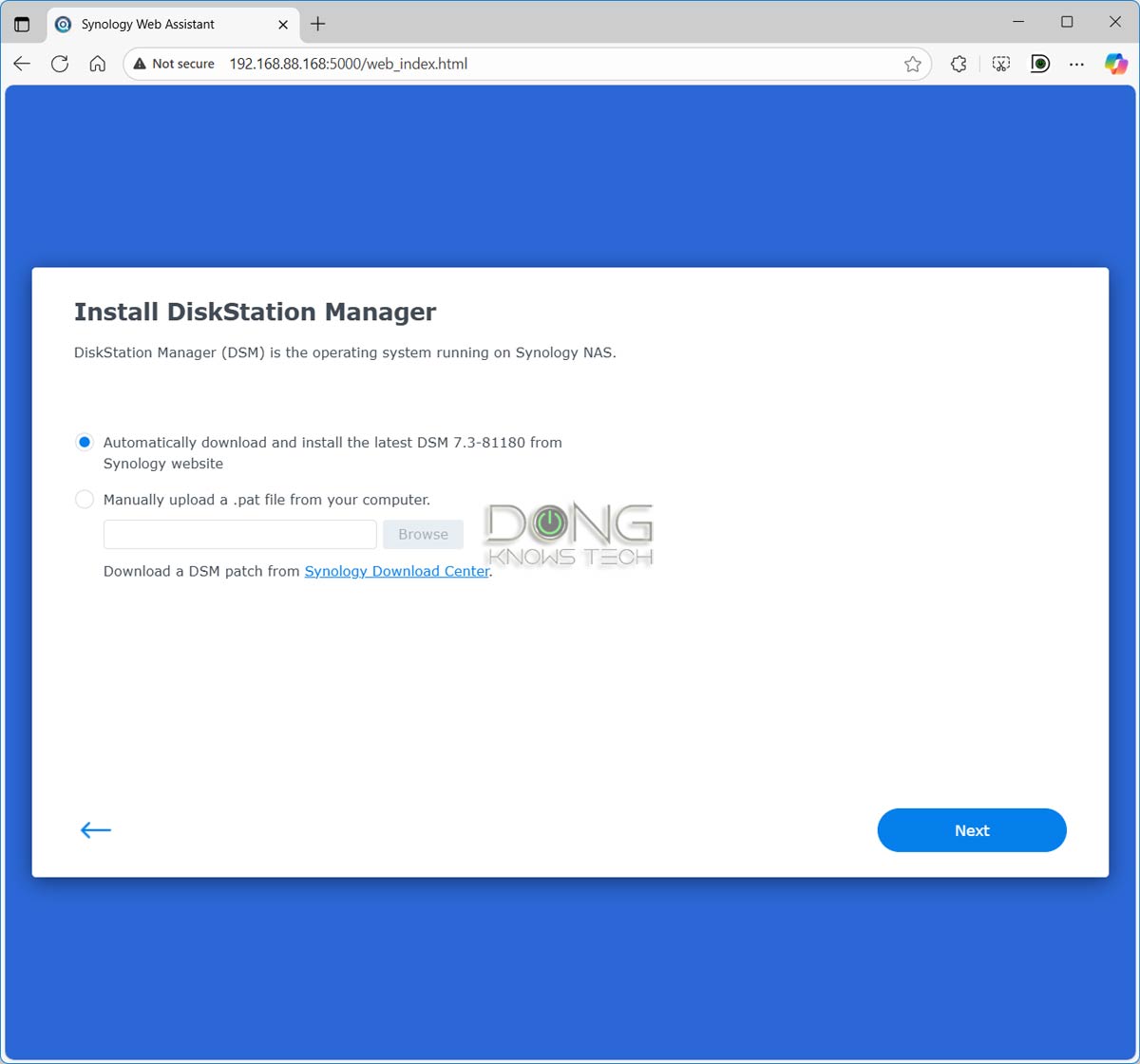Click the .pat file path input field

tap(238, 534)
